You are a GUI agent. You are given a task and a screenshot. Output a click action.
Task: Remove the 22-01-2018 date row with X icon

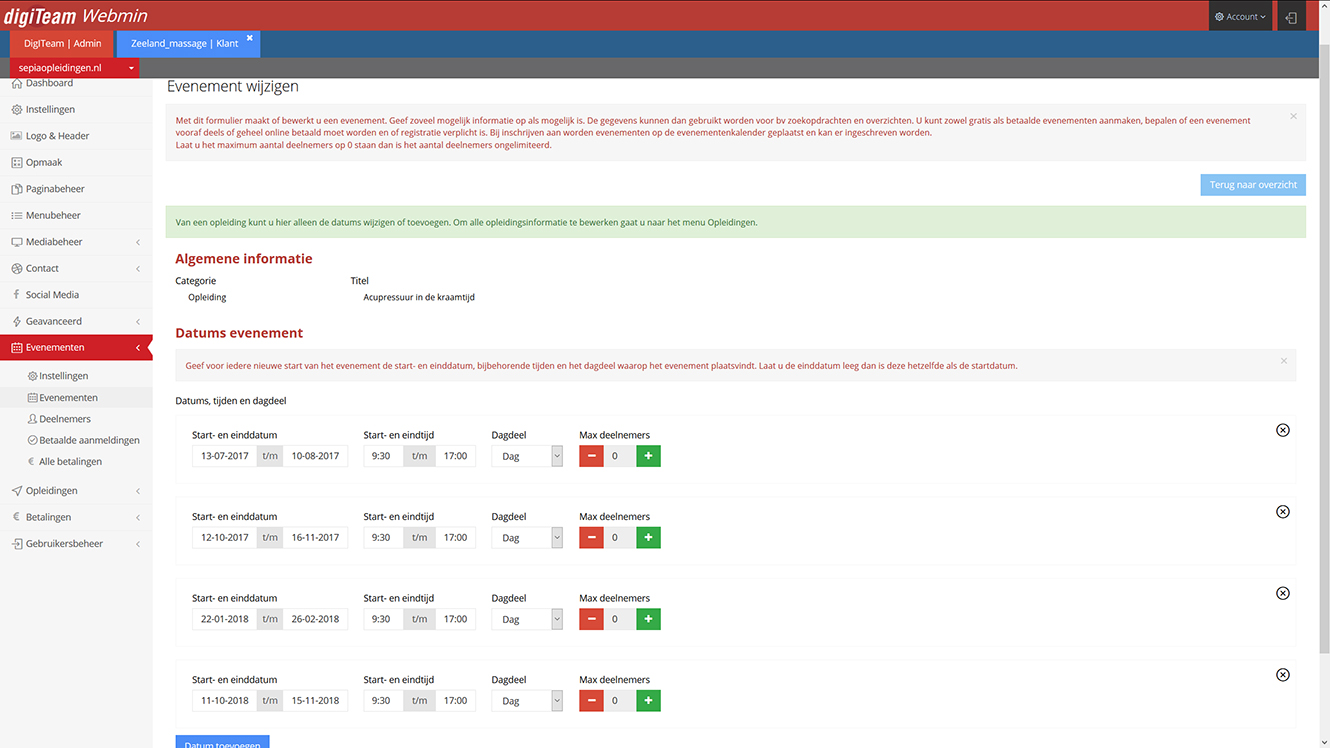[x=1283, y=593]
